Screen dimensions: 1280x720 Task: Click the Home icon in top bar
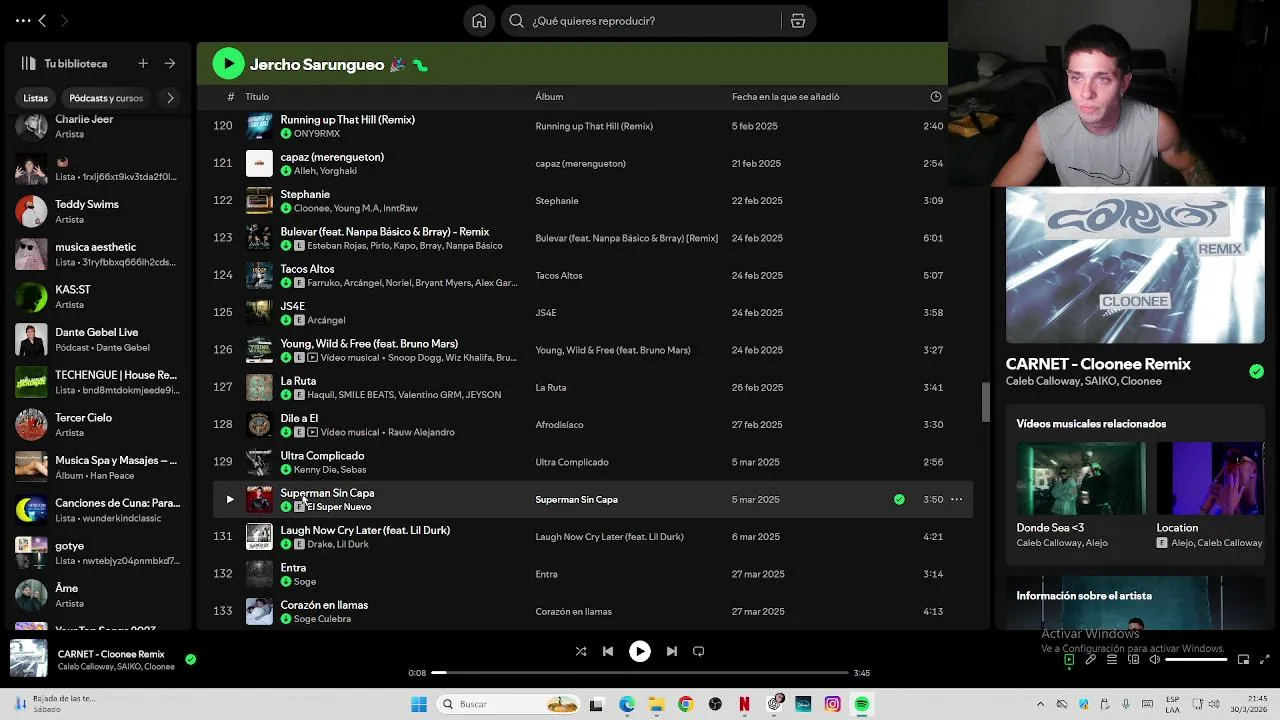click(x=479, y=20)
